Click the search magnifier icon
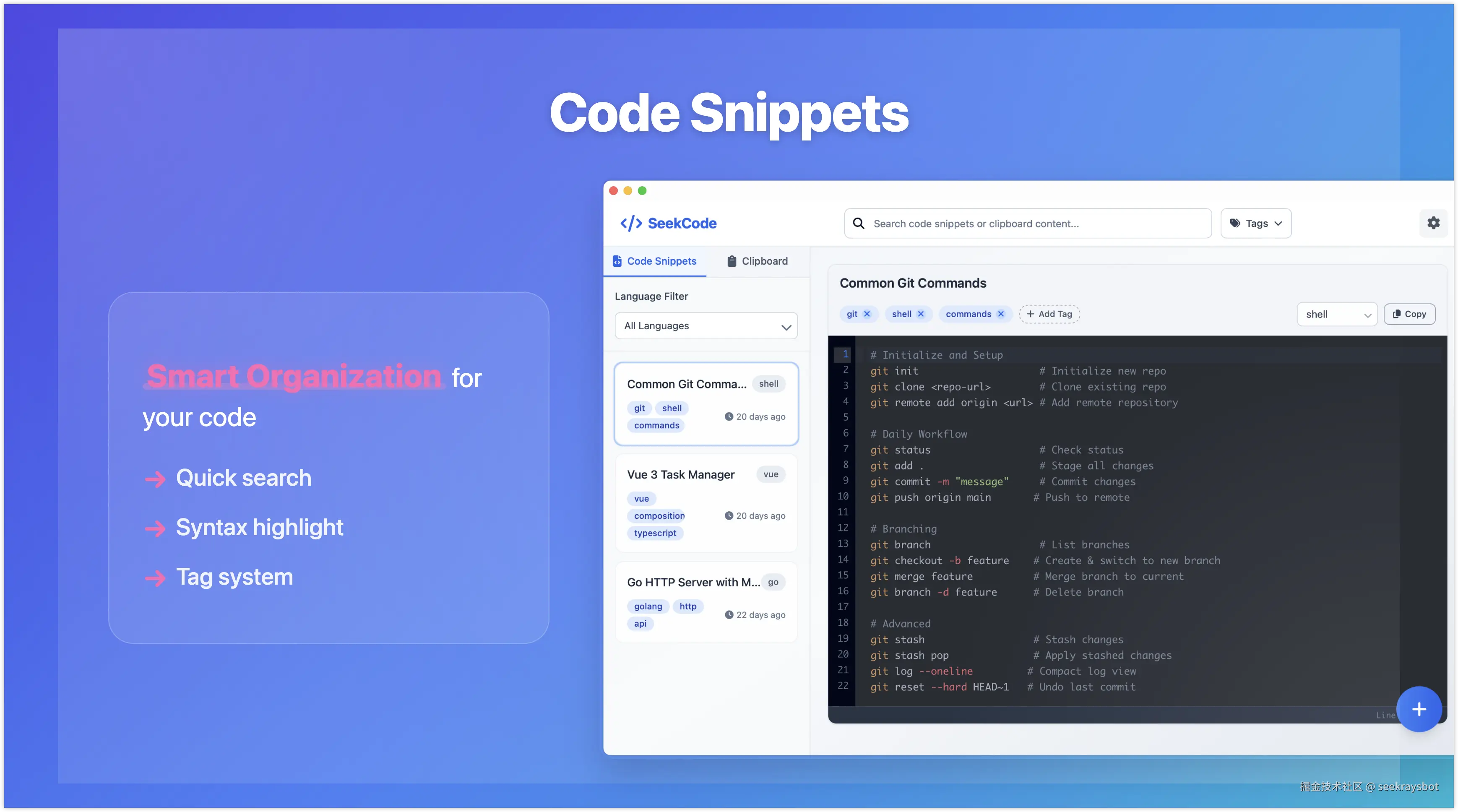Screen dimensions: 1458x812 859,224
